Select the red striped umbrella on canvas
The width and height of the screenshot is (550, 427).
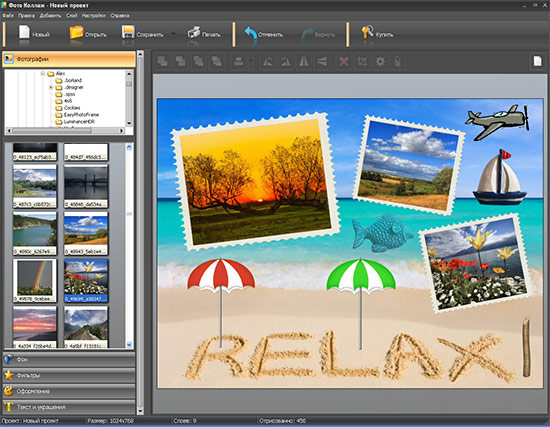tap(221, 302)
